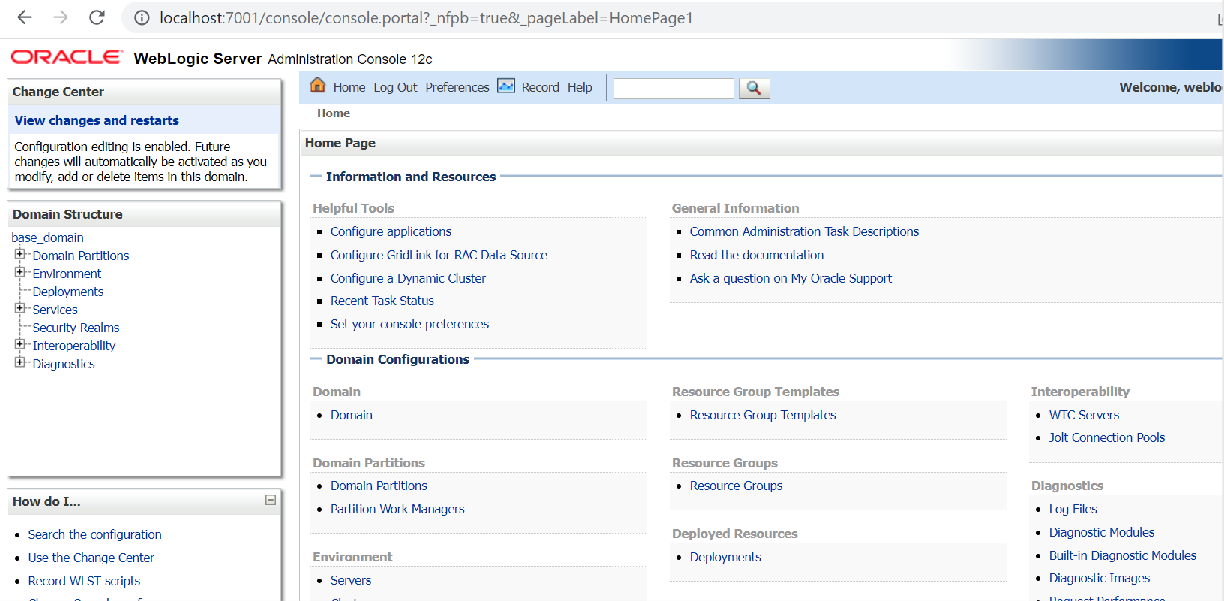Viewport: 1224px width, 601px height.
Task: Open Configure applications link
Action: click(391, 232)
